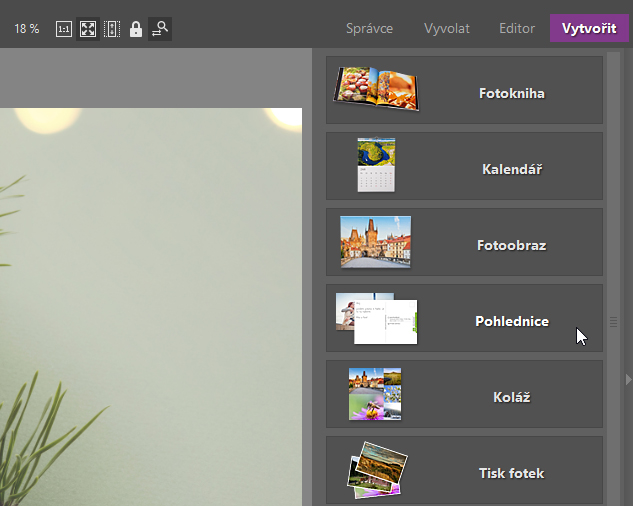The width and height of the screenshot is (633, 506).
Task: Fit image to whole screen icon
Action: point(88,29)
